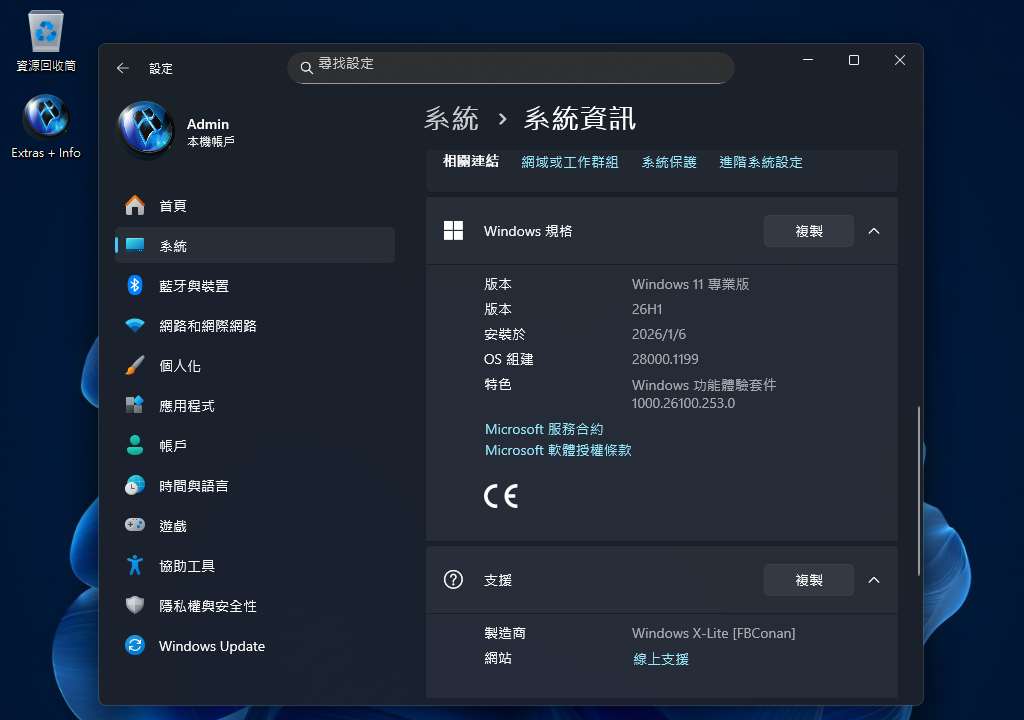This screenshot has height=720, width=1024.
Task: Open the 帳戶 person icon
Action: tap(135, 445)
